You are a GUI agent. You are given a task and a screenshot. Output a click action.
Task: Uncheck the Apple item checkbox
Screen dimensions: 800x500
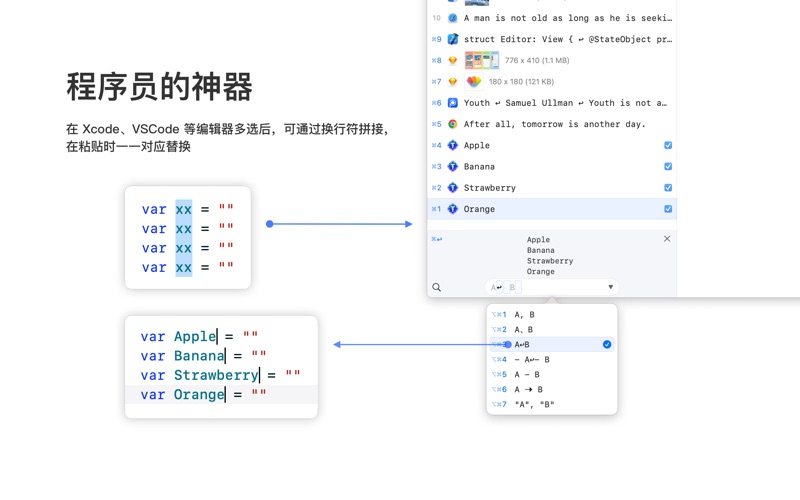coord(668,145)
